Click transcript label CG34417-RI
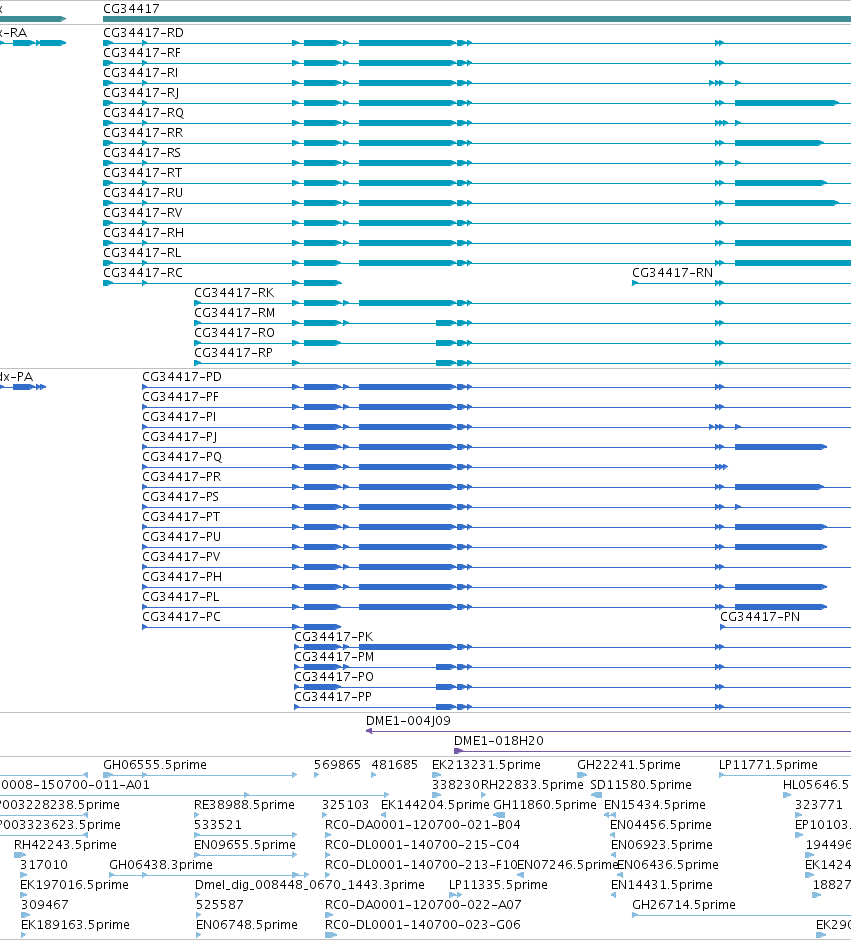This screenshot has height=940, width=851. click(x=140, y=73)
